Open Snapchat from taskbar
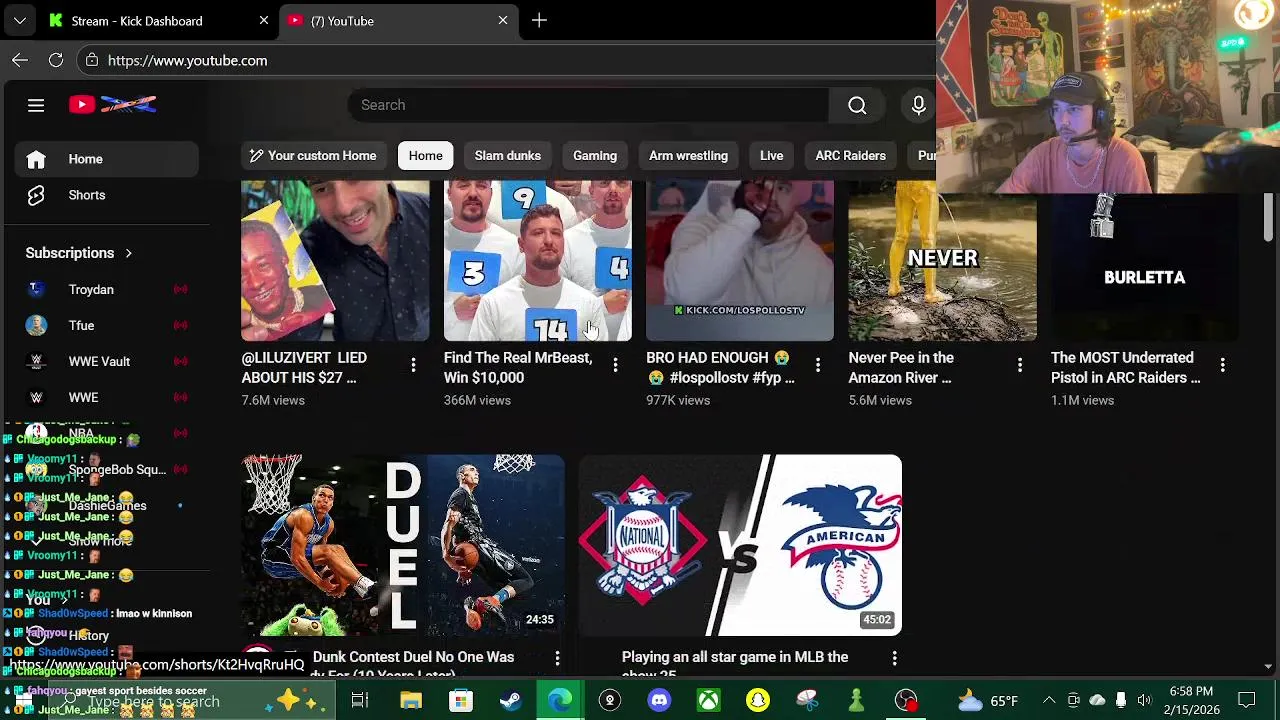1280x720 pixels. [x=758, y=701]
